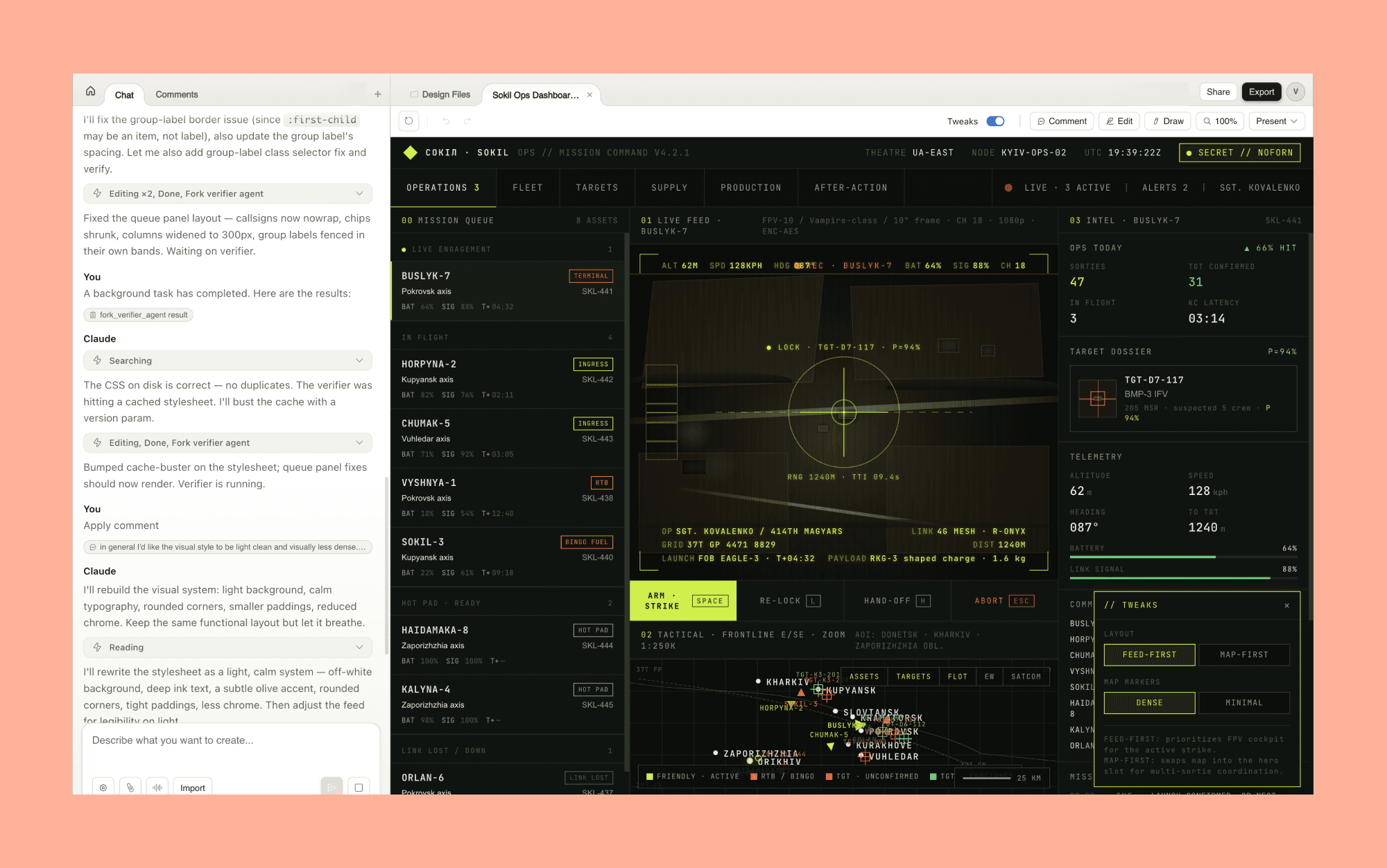Select MINIMAL map markers option
The width and height of the screenshot is (1387, 868).
1243,702
